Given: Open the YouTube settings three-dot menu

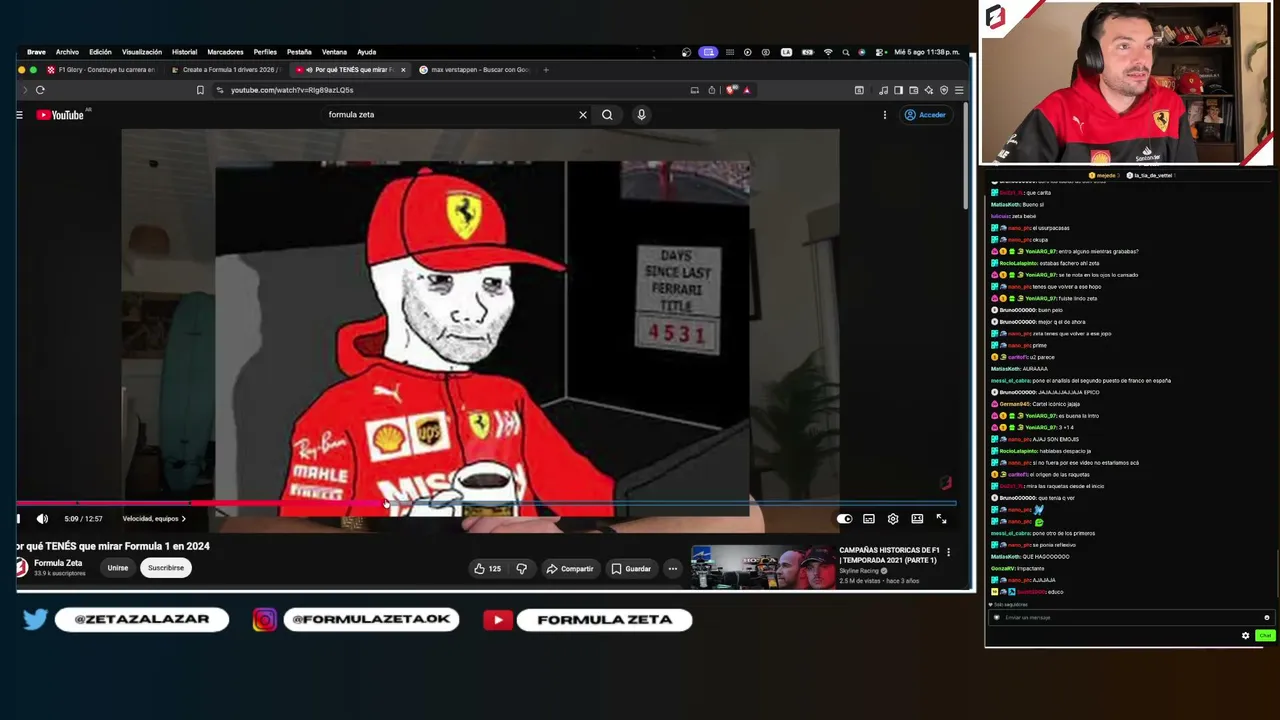Looking at the screenshot, I should [x=885, y=115].
